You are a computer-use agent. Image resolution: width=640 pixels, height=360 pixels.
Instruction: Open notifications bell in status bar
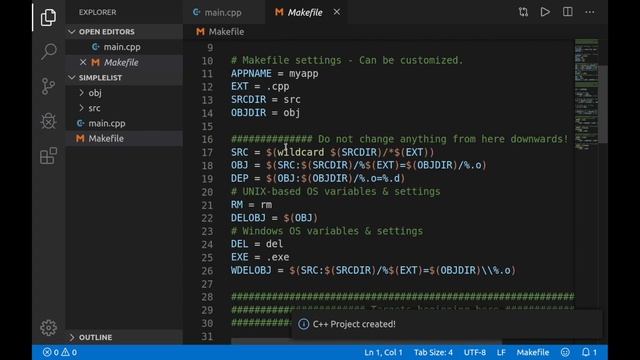[x=589, y=352]
